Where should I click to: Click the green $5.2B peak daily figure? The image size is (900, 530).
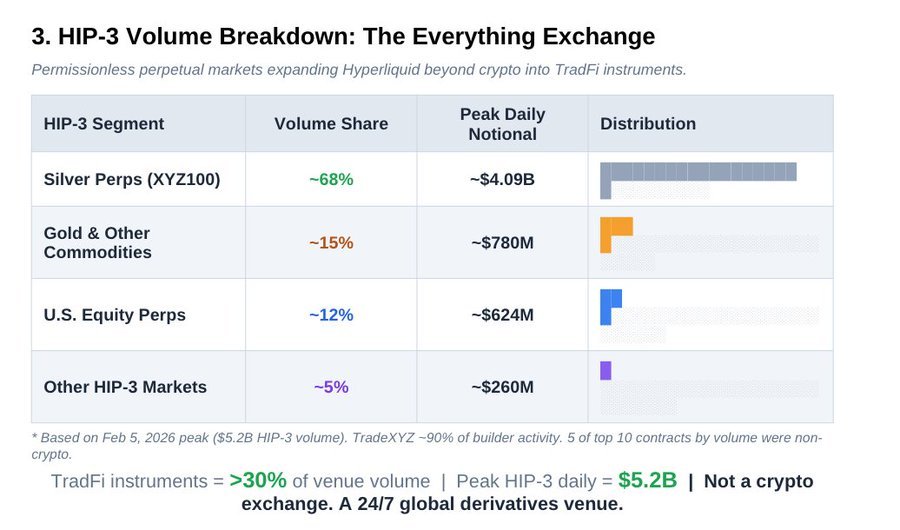pos(647,481)
